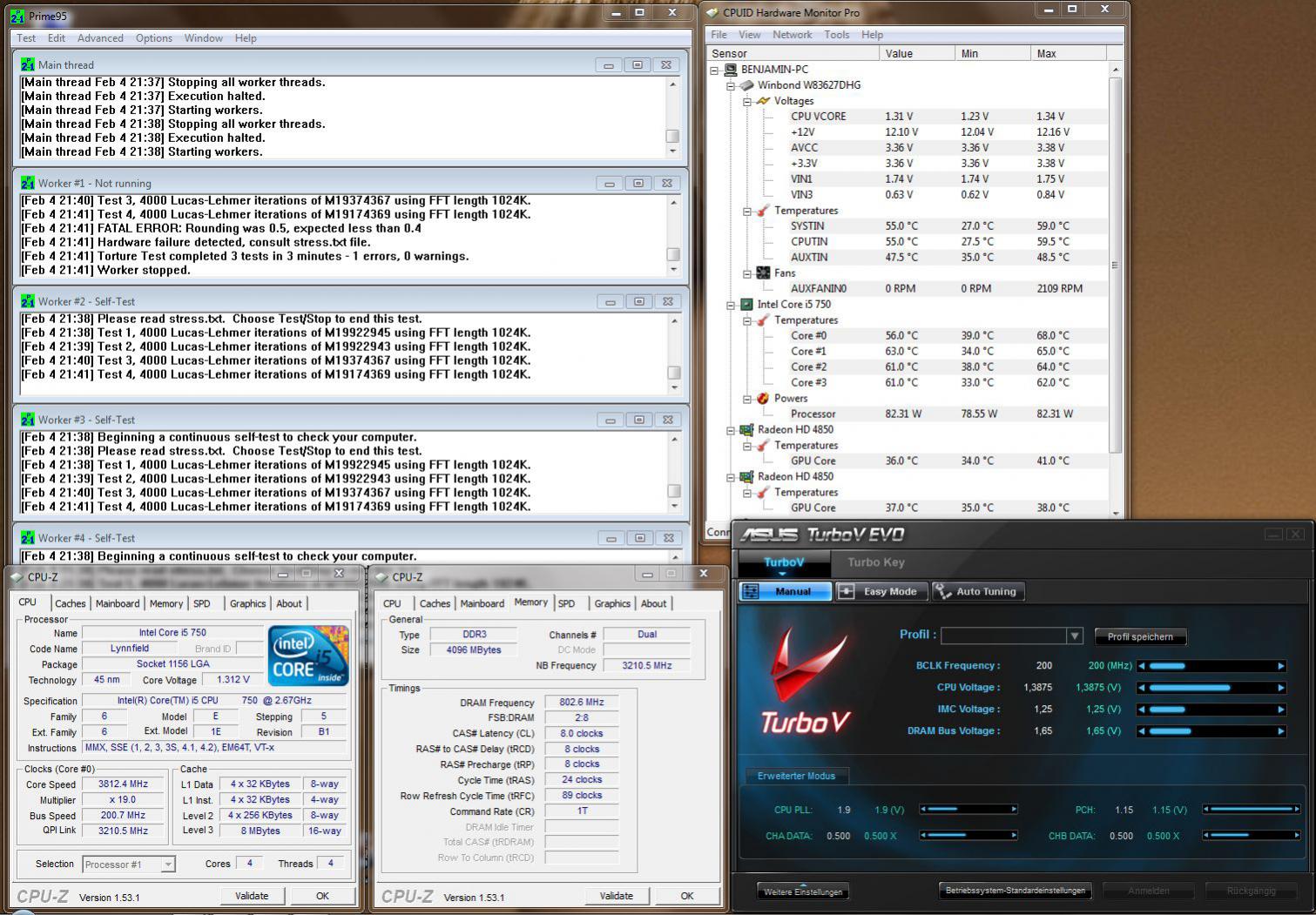Image resolution: width=1316 pixels, height=915 pixels.
Task: Click the Worker #1 window icon
Action: pyautogui.click(x=28, y=183)
